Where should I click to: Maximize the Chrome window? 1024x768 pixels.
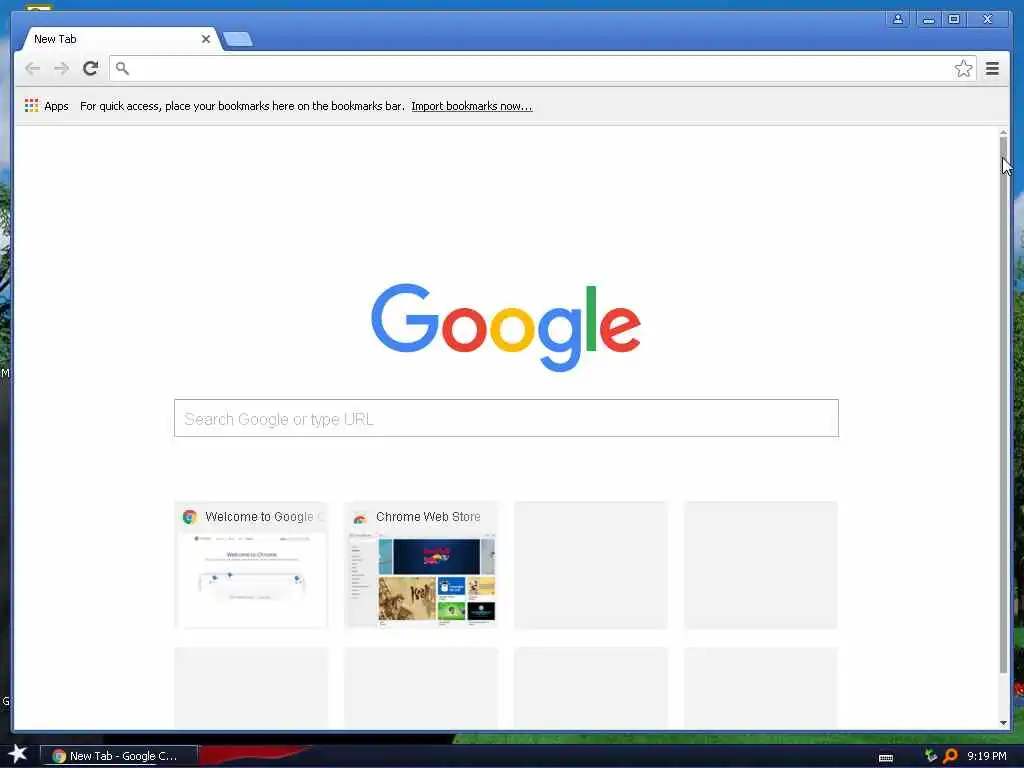[953, 19]
